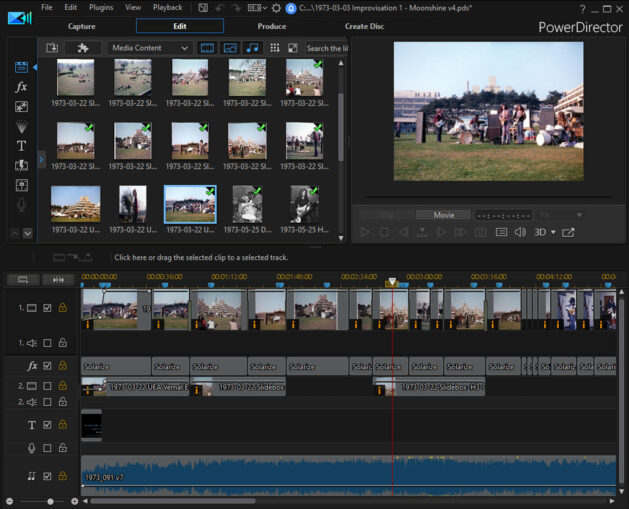Open the Media Content dropdown
The image size is (629, 509).
pos(150,48)
